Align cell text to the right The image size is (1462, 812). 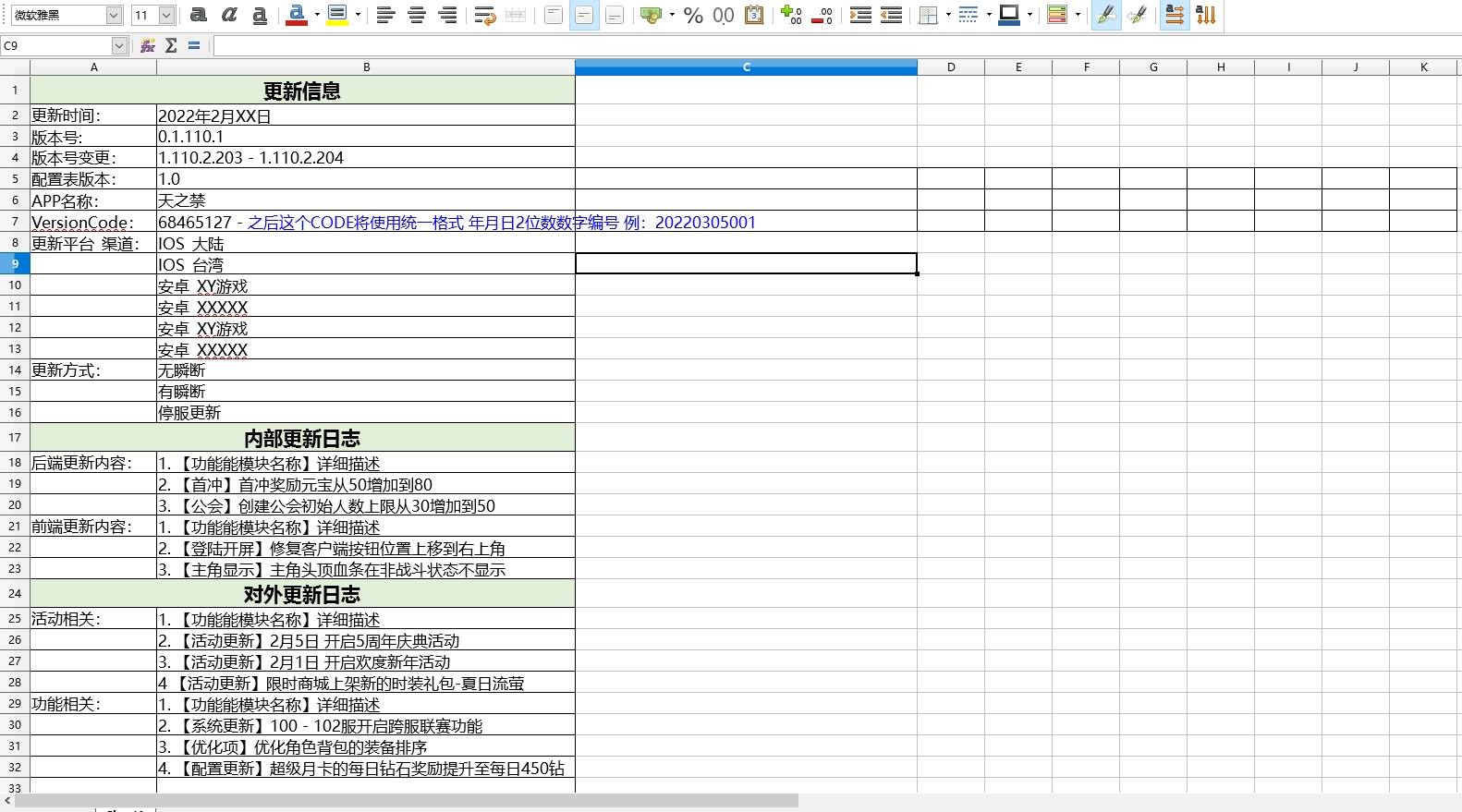pyautogui.click(x=447, y=15)
